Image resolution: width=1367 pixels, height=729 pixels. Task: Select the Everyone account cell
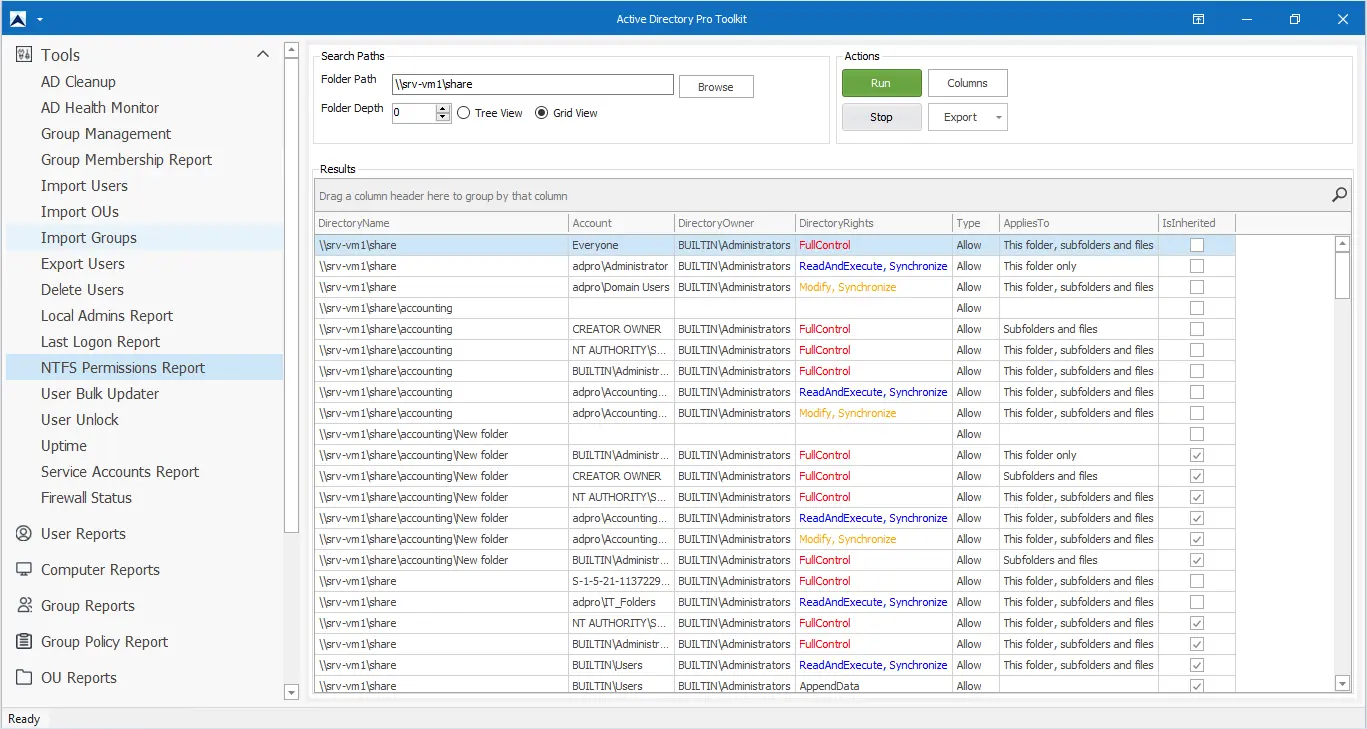point(621,245)
